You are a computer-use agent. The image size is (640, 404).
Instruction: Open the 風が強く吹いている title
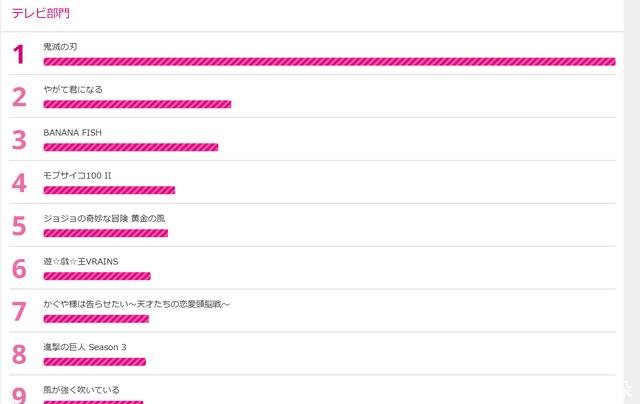[x=81, y=390]
